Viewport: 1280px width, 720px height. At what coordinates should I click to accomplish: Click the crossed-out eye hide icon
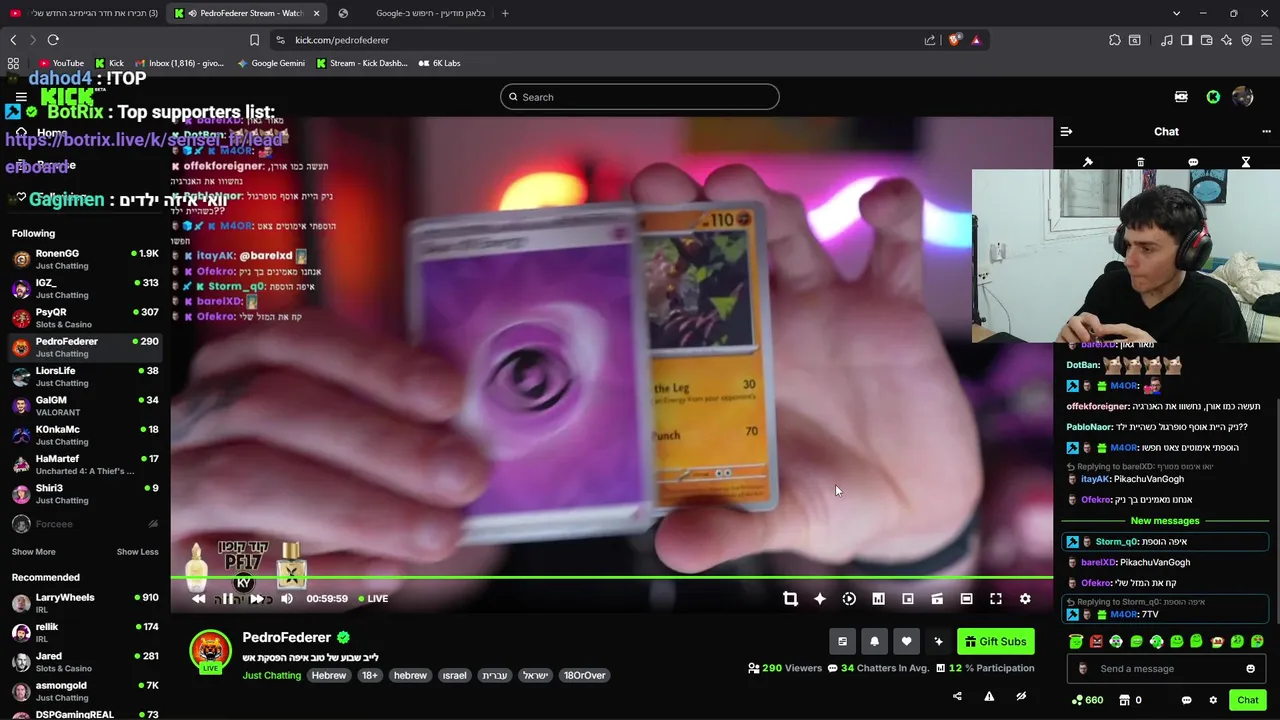tap(1021, 697)
